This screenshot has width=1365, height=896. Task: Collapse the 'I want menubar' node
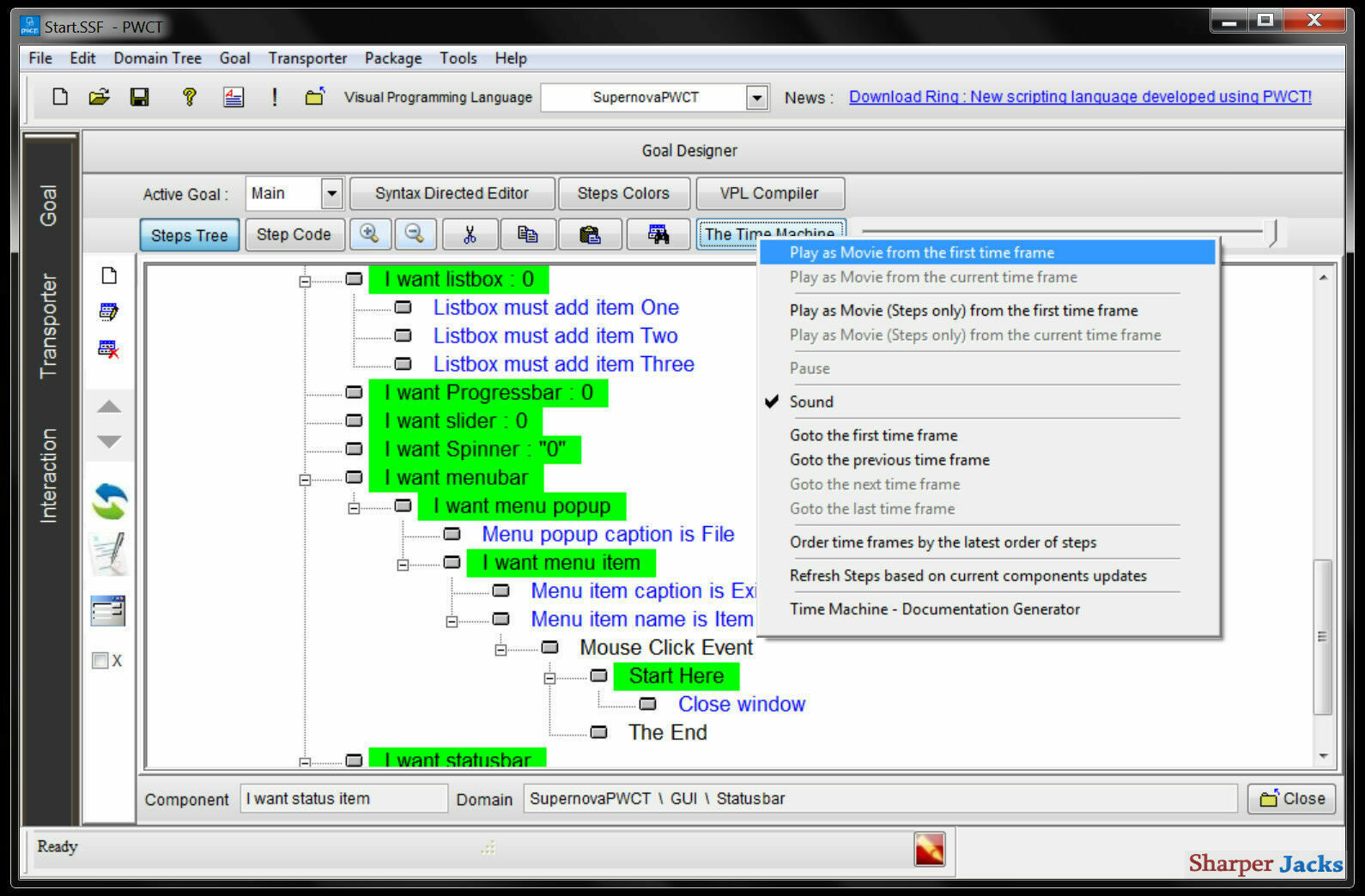[x=305, y=480]
